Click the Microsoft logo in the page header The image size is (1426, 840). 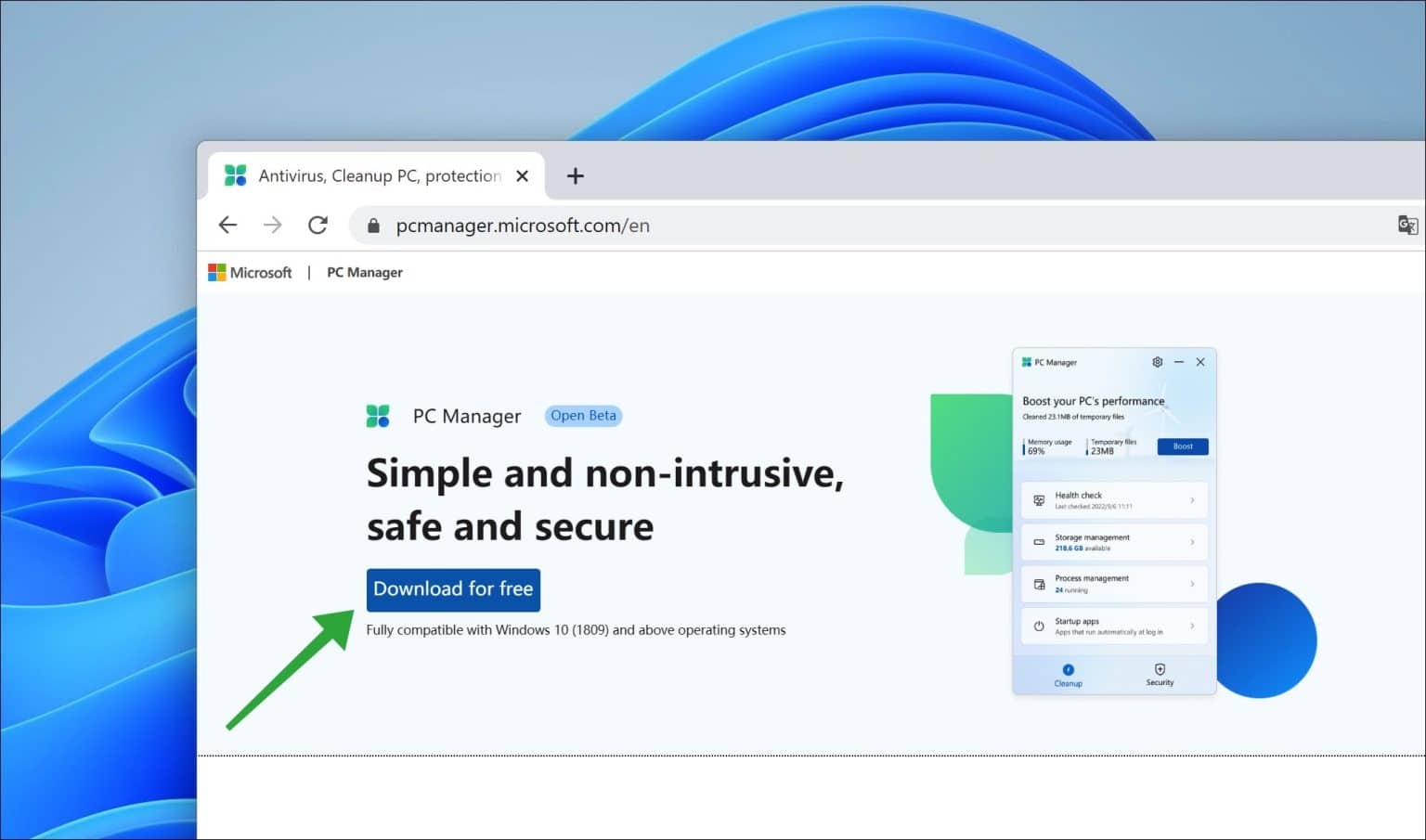point(217,271)
